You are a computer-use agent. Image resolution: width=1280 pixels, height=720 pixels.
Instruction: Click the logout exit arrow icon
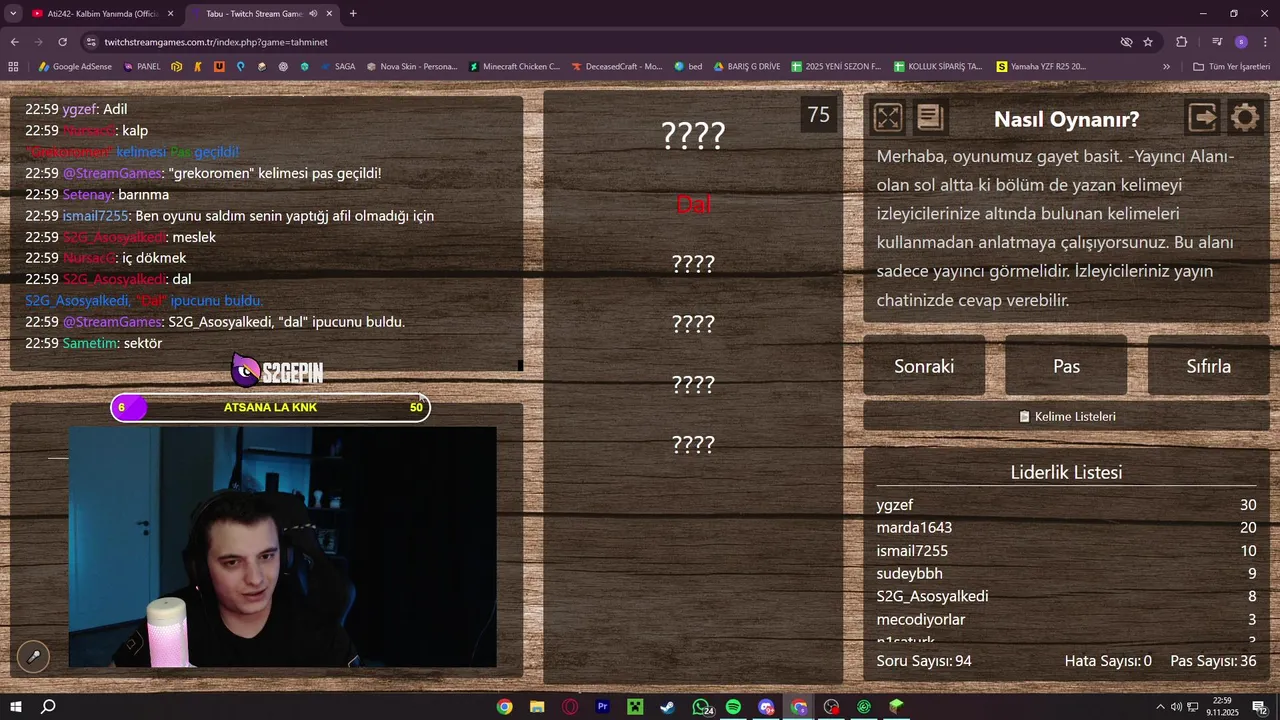coord(1203,118)
